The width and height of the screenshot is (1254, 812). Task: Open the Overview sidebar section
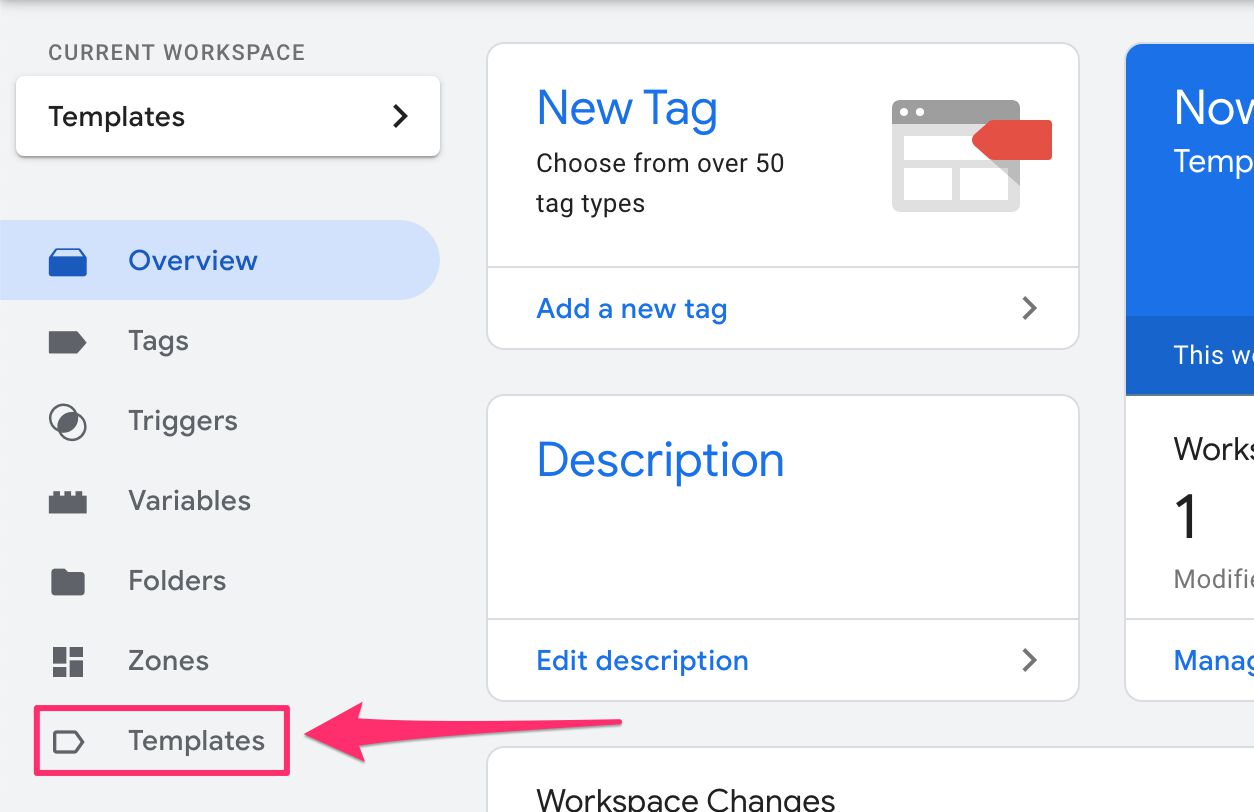coord(219,260)
